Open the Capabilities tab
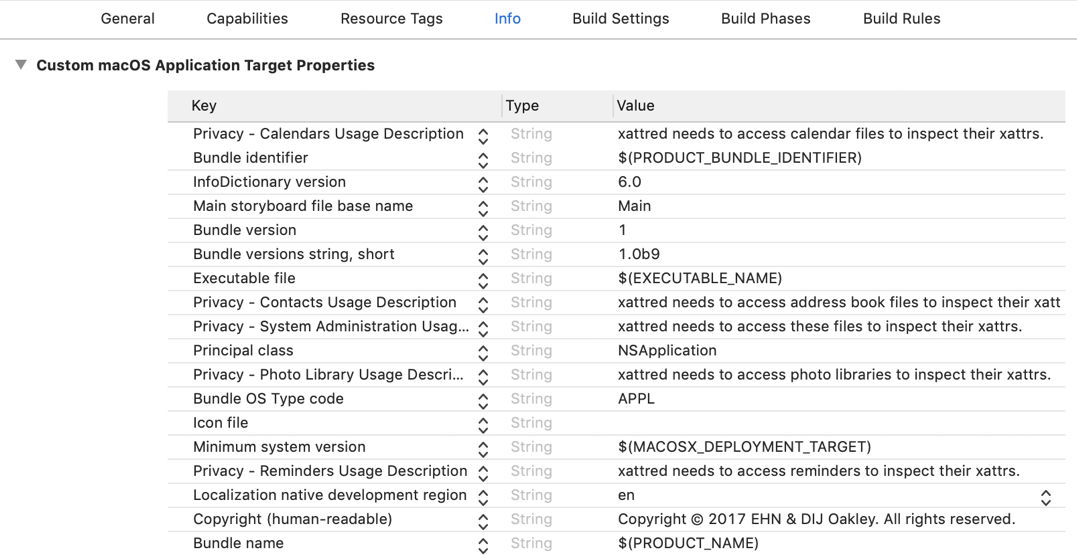This screenshot has height=555, width=1077. [247, 18]
